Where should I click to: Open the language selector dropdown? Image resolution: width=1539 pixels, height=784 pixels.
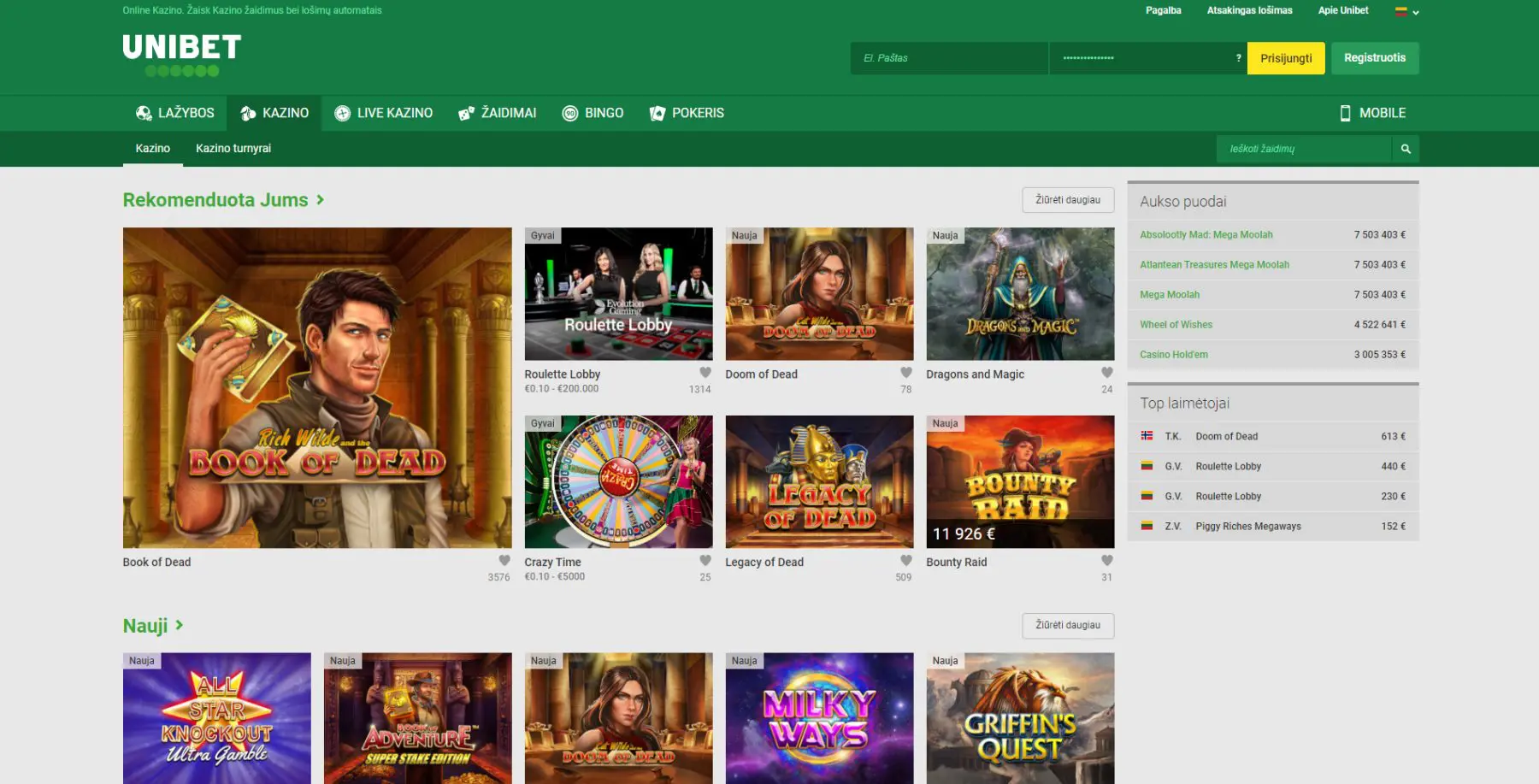[1406, 10]
